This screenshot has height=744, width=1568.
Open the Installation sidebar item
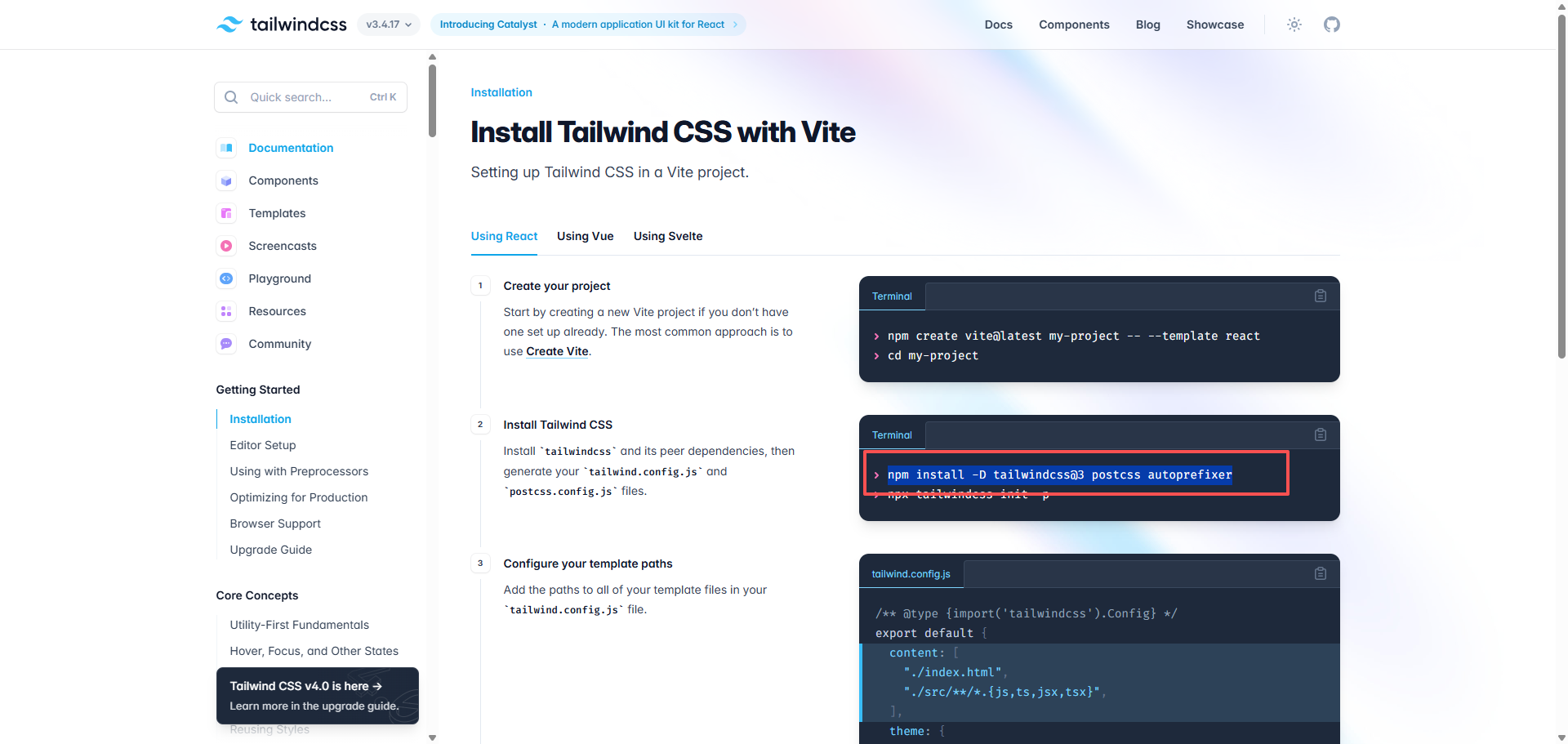[x=260, y=419]
